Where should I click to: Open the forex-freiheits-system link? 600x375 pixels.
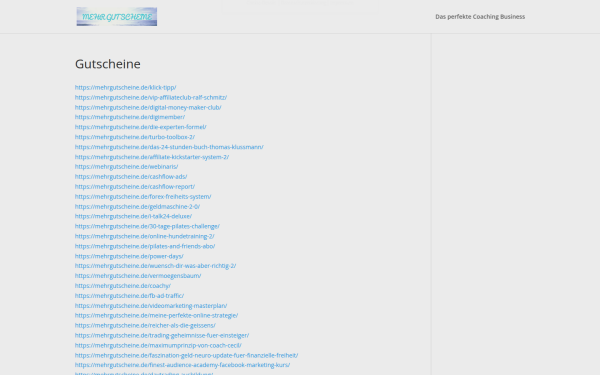143,196
